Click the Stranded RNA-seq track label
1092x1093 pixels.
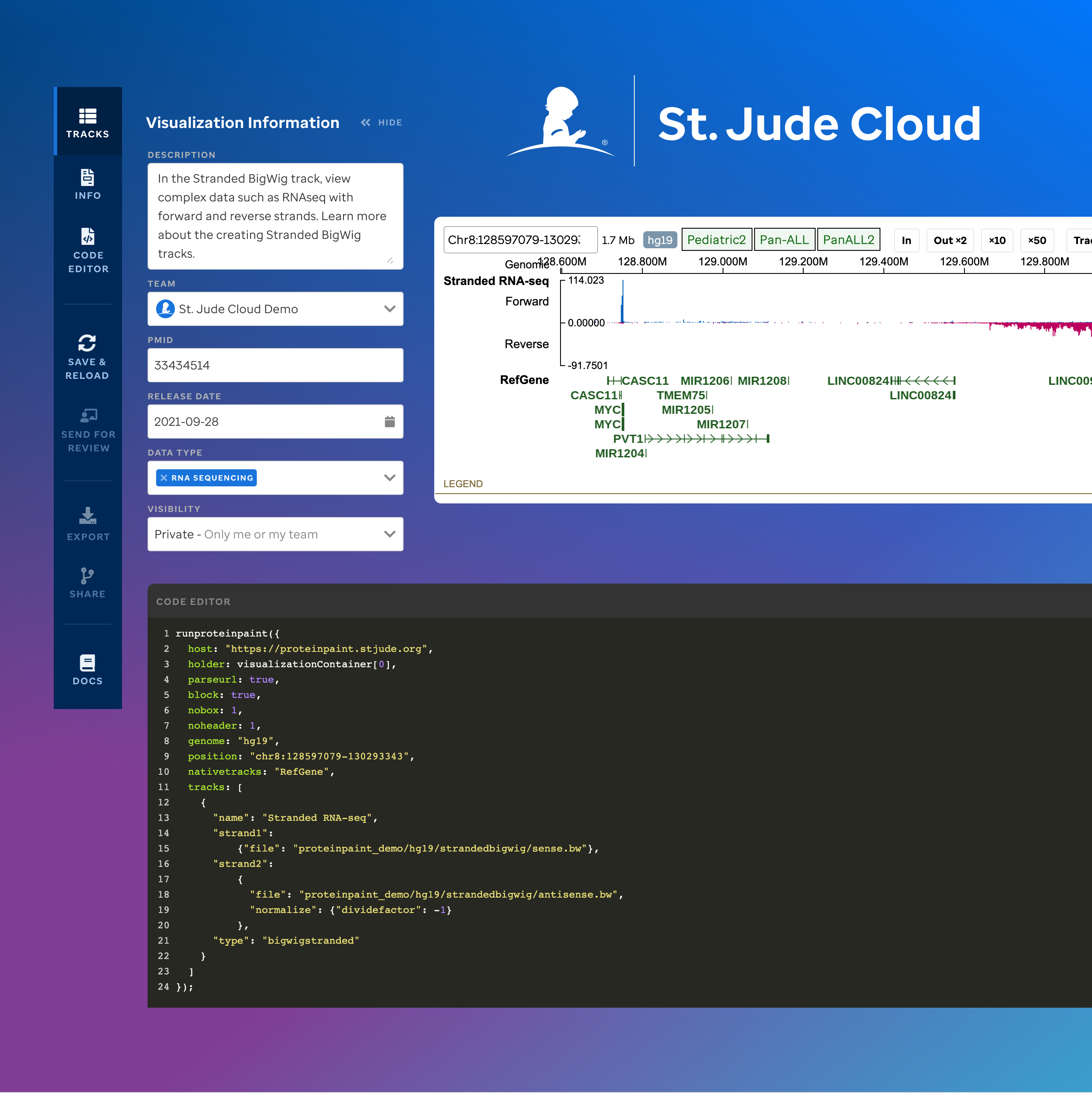tap(496, 281)
